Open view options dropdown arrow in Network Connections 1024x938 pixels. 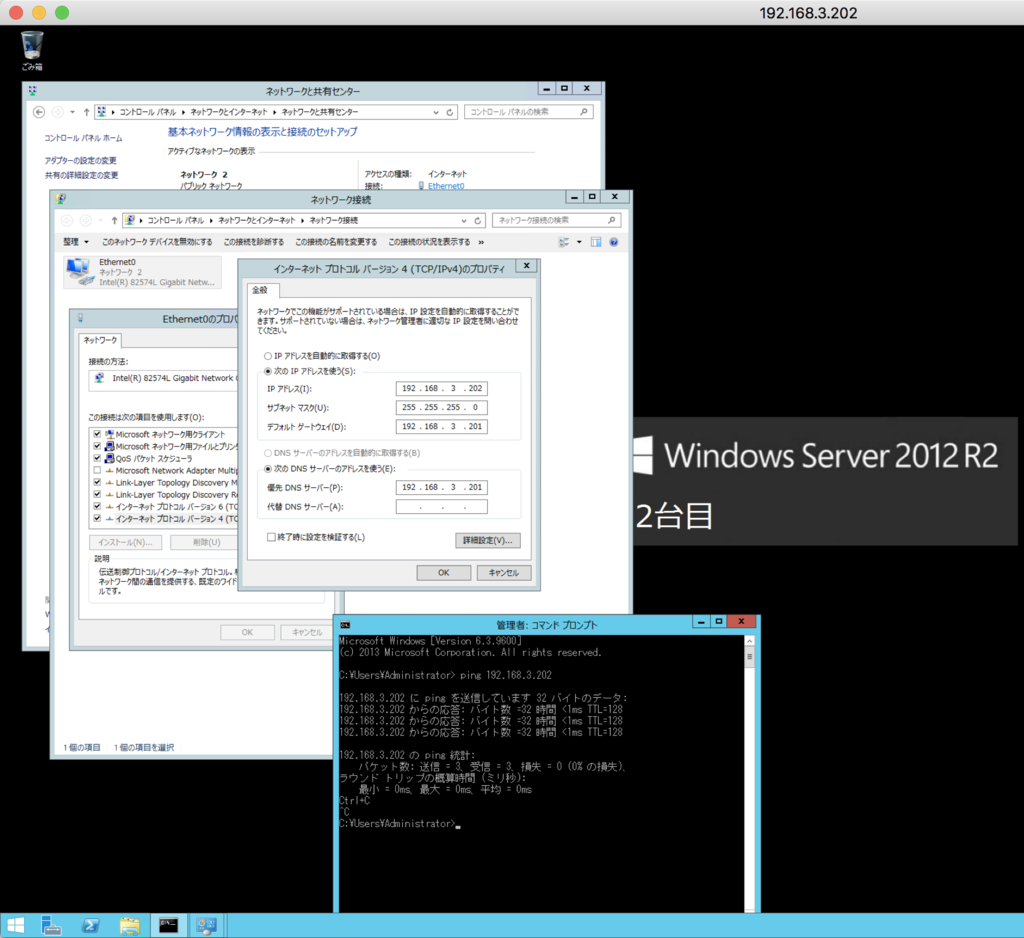[579, 242]
